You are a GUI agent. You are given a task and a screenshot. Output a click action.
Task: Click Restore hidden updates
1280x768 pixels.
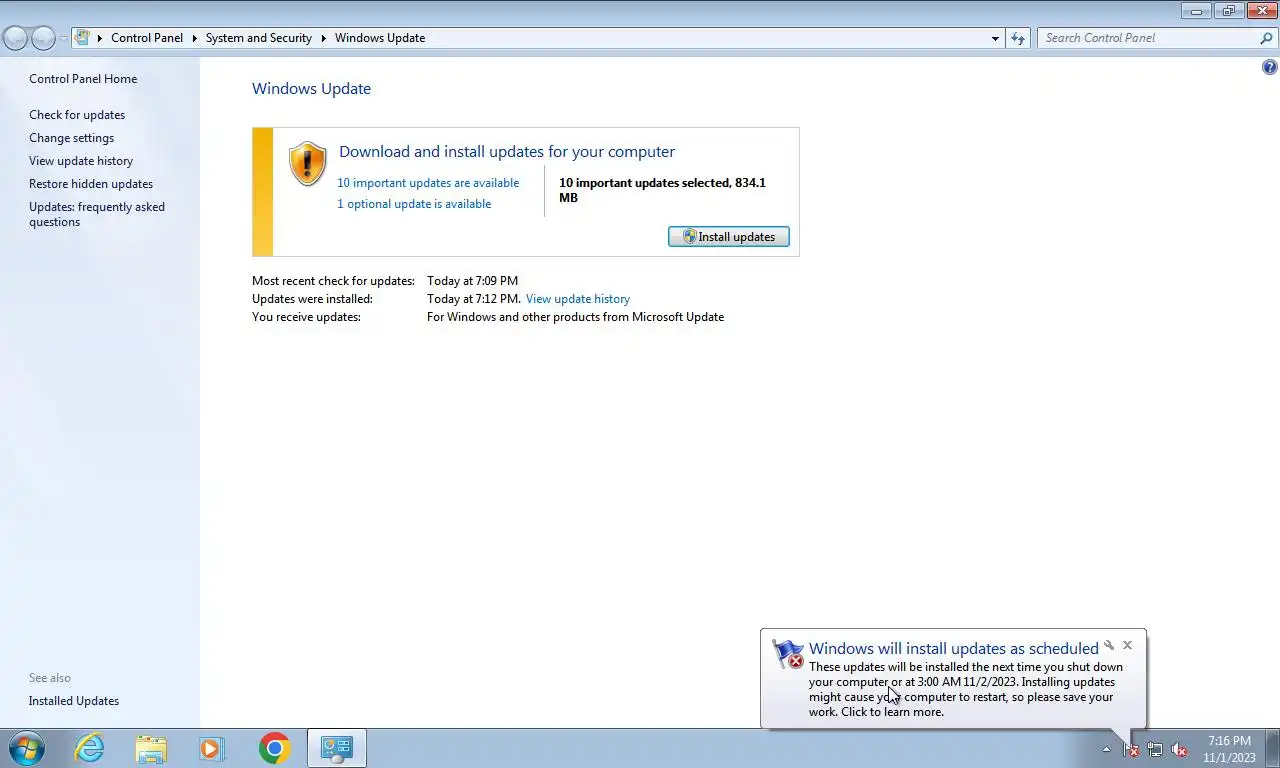point(91,184)
